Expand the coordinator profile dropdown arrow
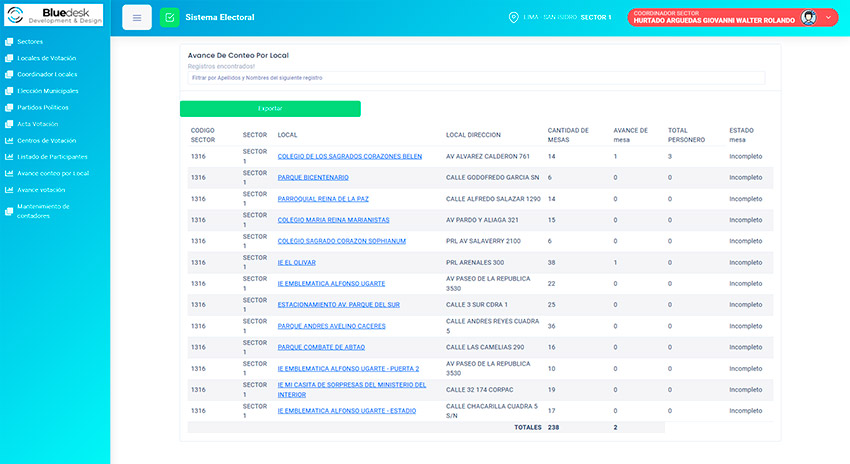 (x=828, y=18)
